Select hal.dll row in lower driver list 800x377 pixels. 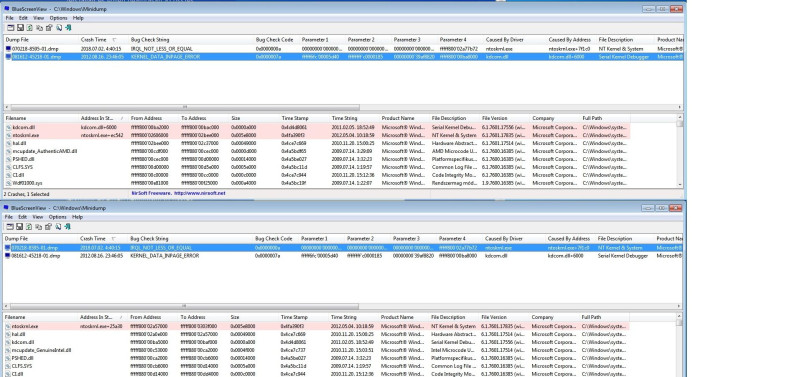[x=316, y=334]
